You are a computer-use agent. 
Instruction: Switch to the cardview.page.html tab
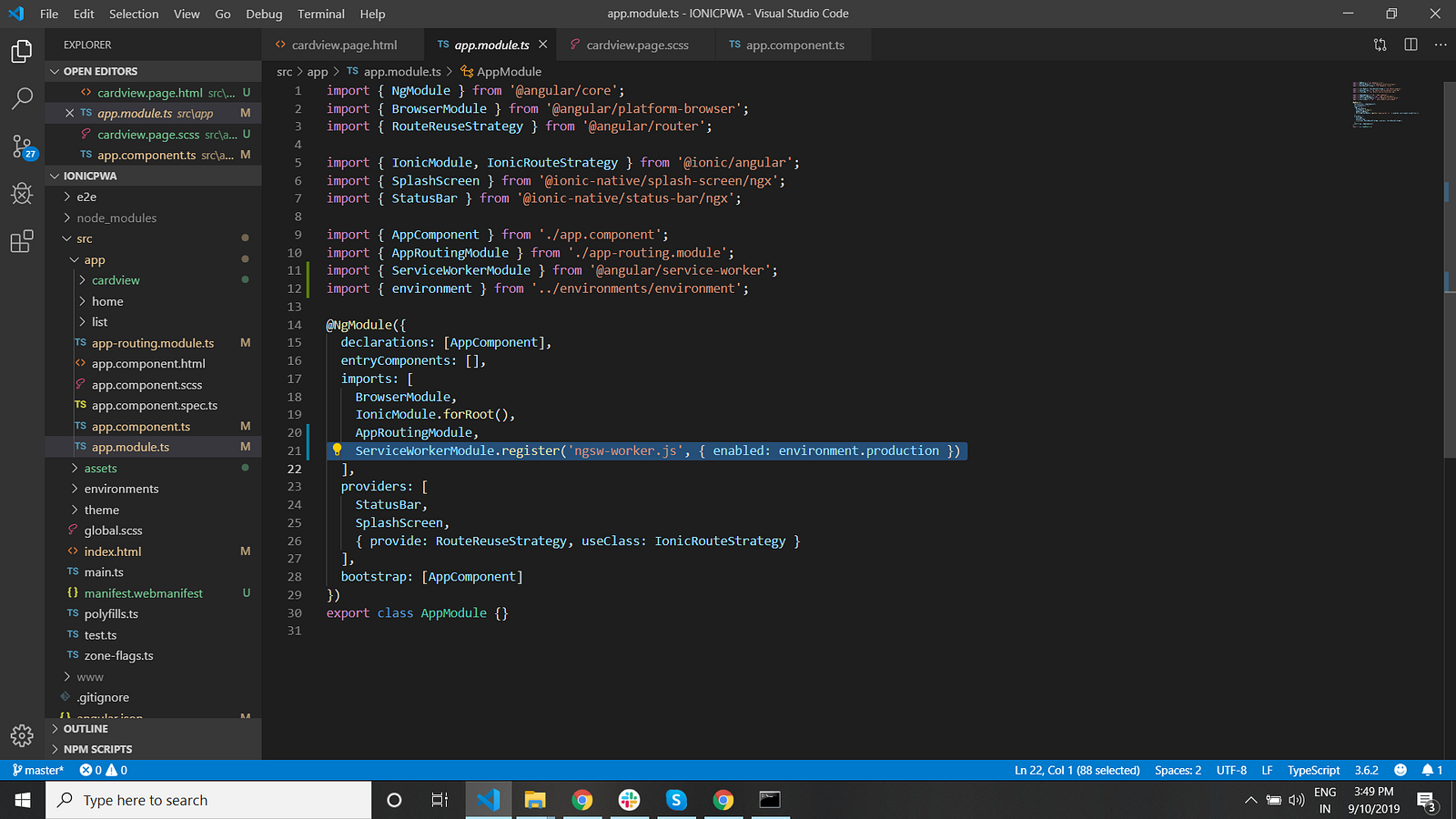[344, 45]
